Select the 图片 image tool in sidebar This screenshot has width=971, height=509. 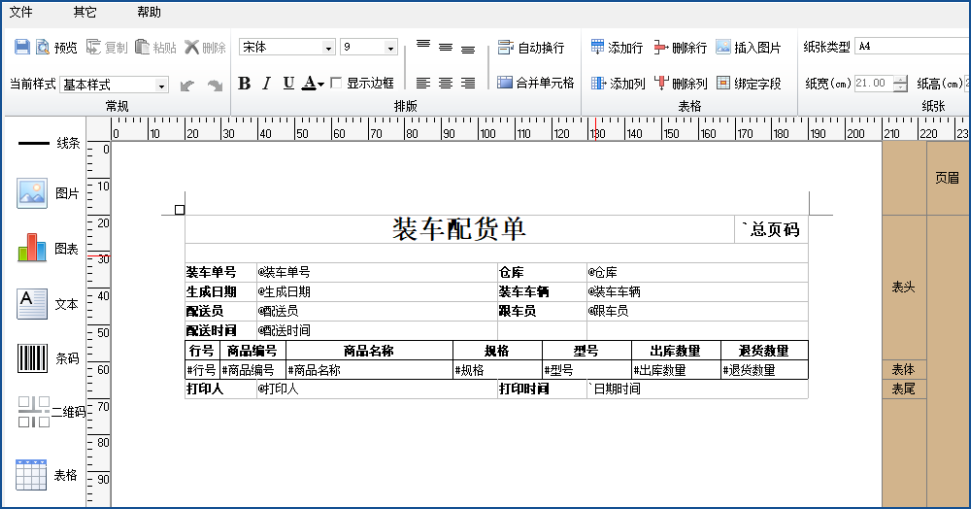(49, 193)
